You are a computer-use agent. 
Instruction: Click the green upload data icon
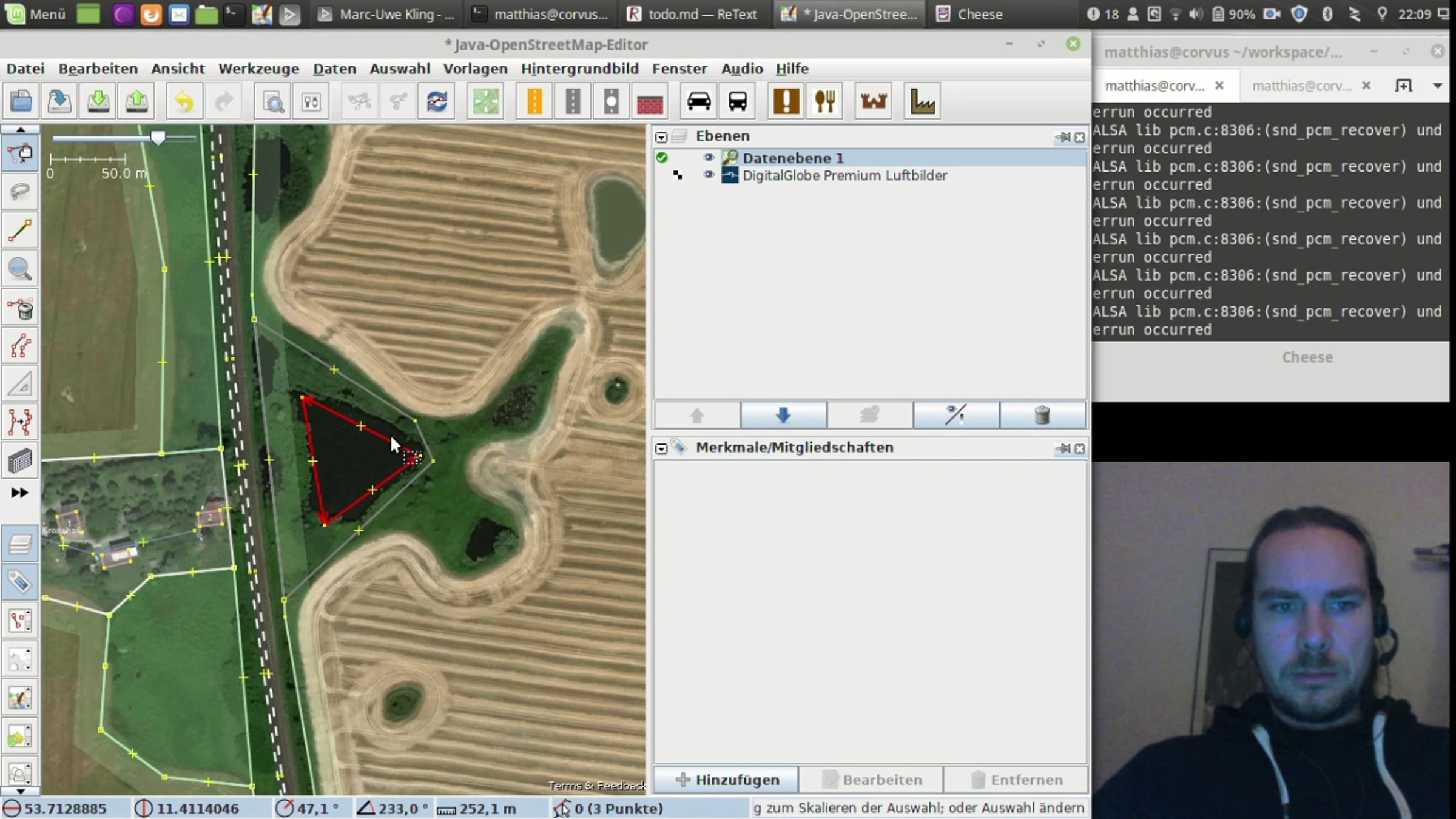tap(137, 101)
